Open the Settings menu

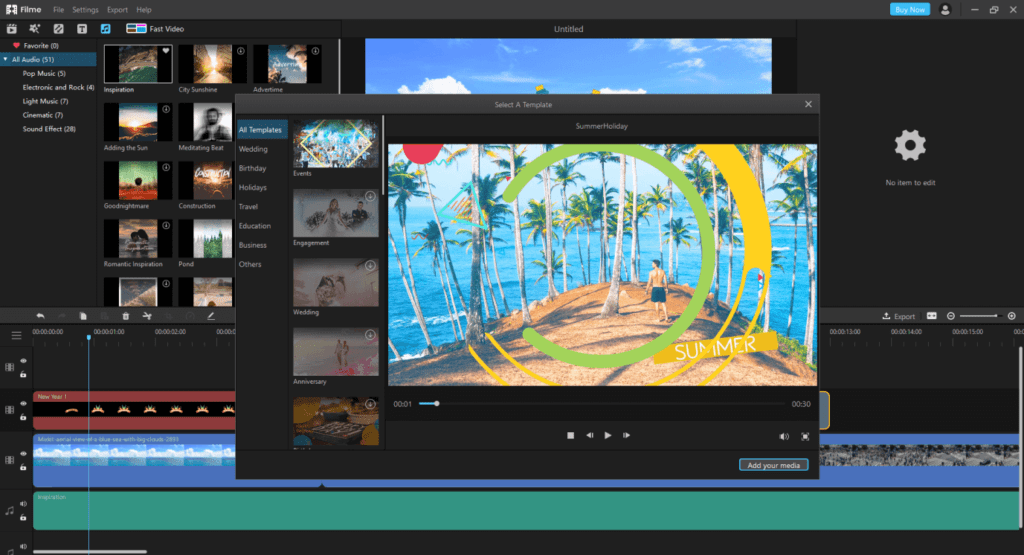coord(85,10)
